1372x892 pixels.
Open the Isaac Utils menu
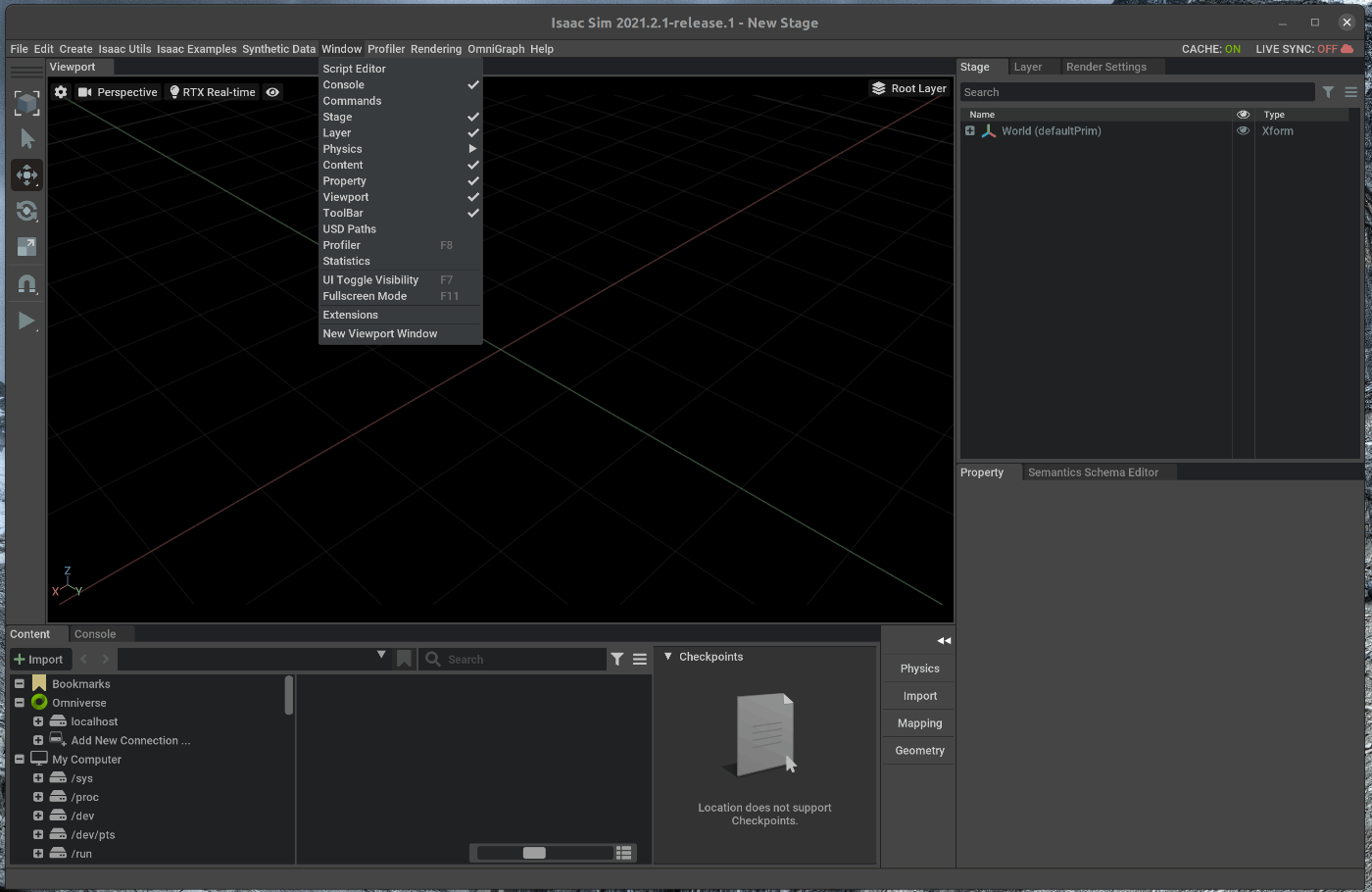point(124,49)
